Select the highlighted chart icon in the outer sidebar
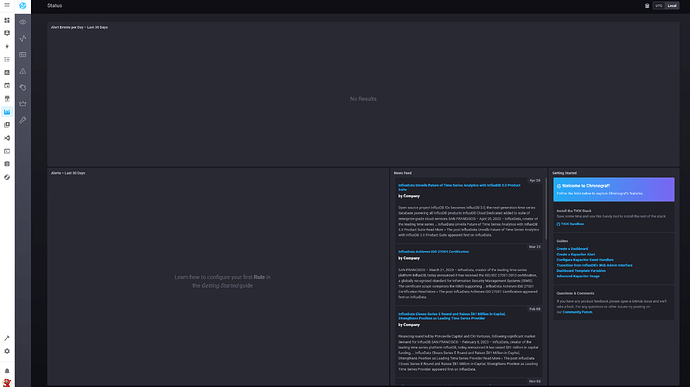The height and width of the screenshot is (387, 690). pos(7,112)
